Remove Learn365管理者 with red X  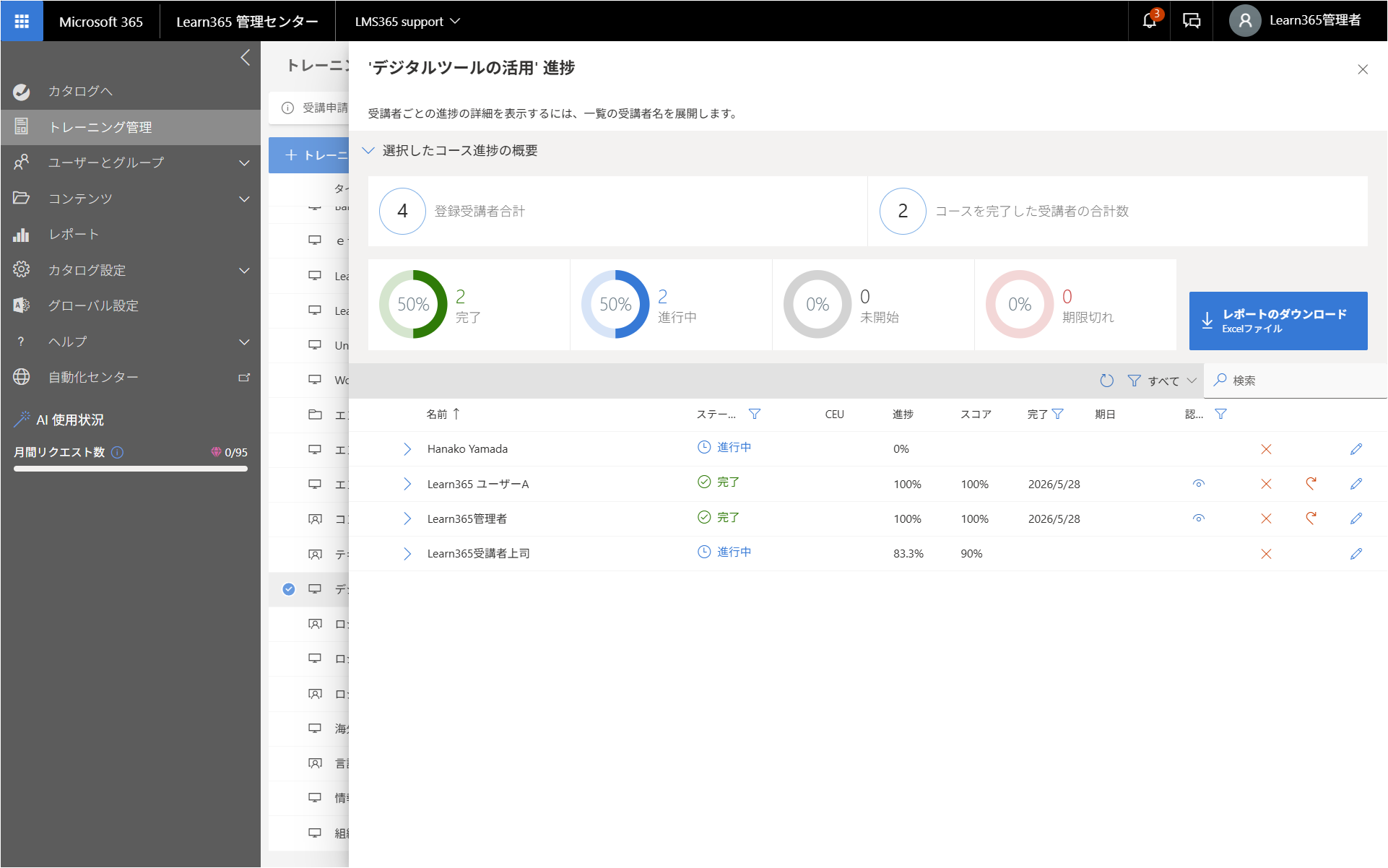[x=1266, y=518]
